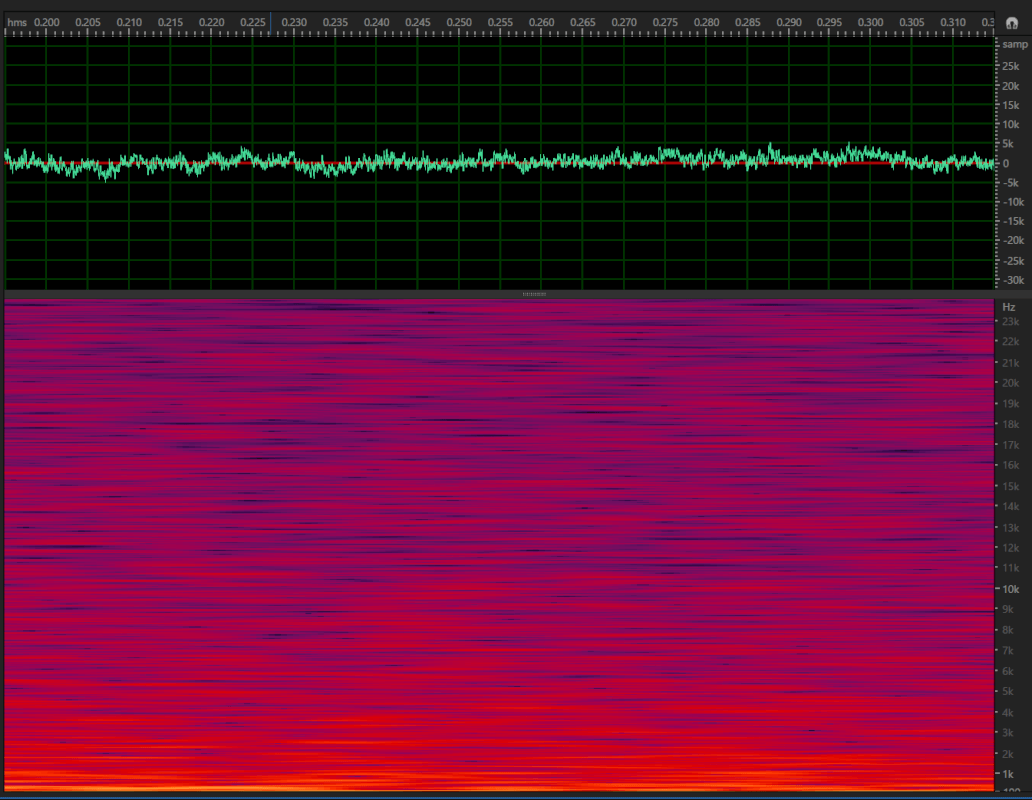Click the 15k frequency label on the right
1032x800 pixels.
pyautogui.click(x=1010, y=486)
